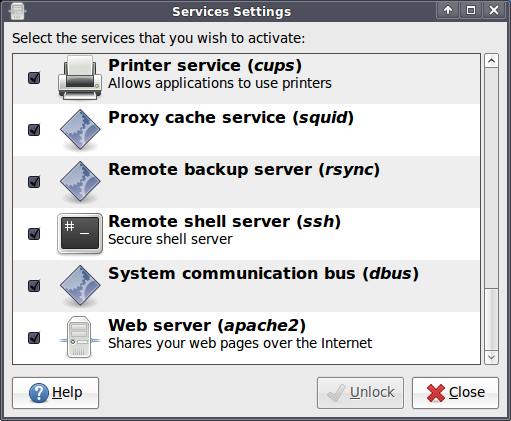This screenshot has height=421, width=511.
Task: Disable the Web server (apache2) checkbox
Action: tap(34, 338)
